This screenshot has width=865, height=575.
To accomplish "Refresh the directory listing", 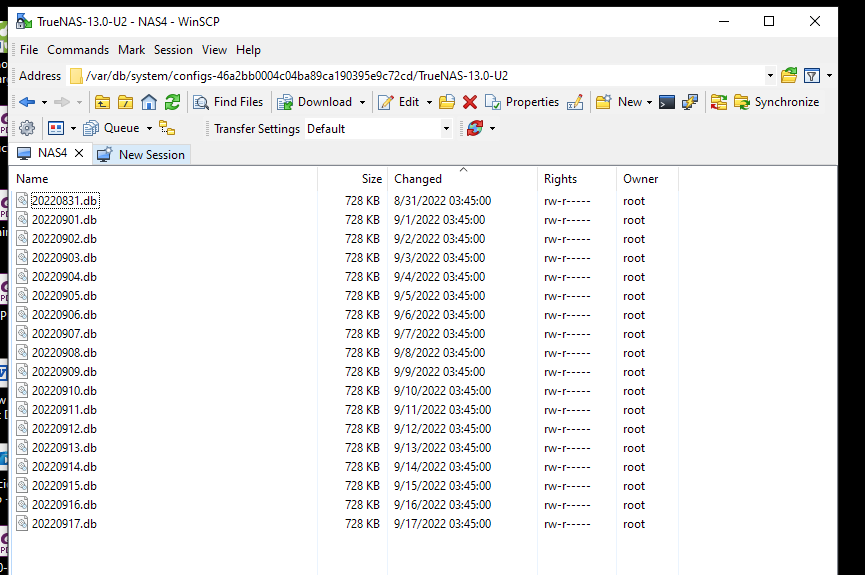I will [x=173, y=102].
